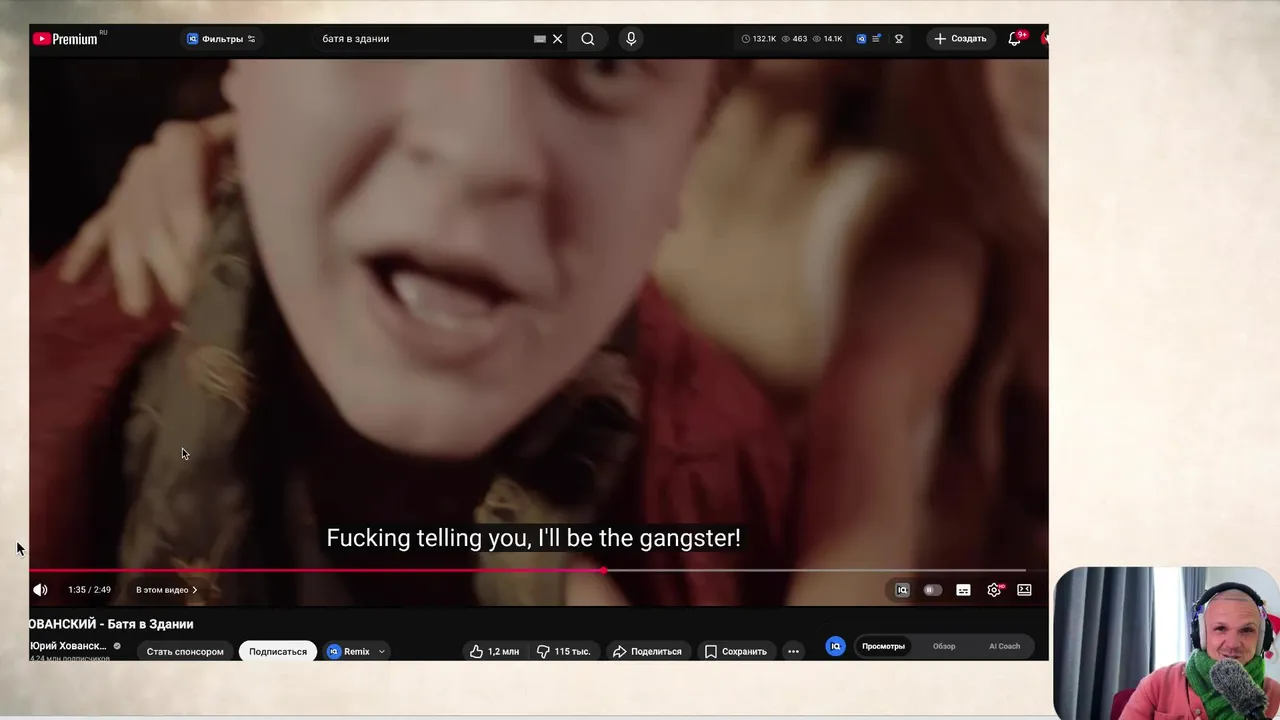Click the Поделиться share button

point(647,652)
